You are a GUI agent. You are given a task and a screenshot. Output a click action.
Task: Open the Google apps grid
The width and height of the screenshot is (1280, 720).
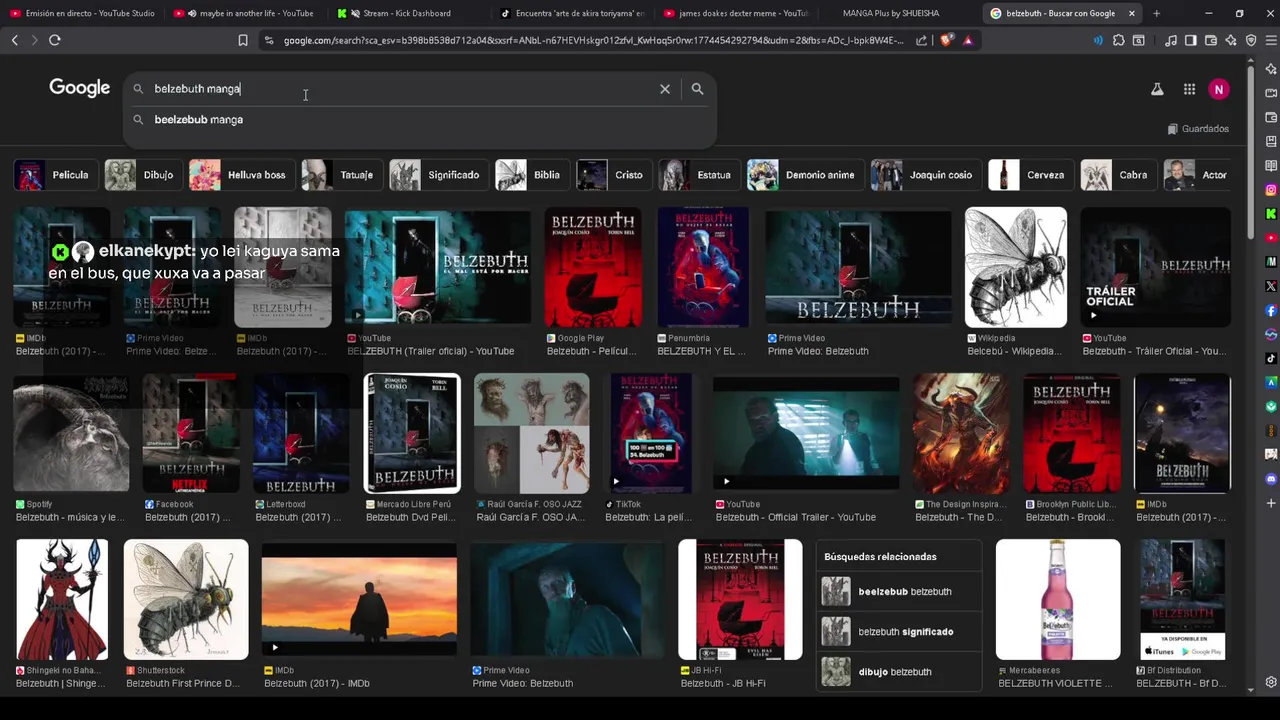point(1189,89)
